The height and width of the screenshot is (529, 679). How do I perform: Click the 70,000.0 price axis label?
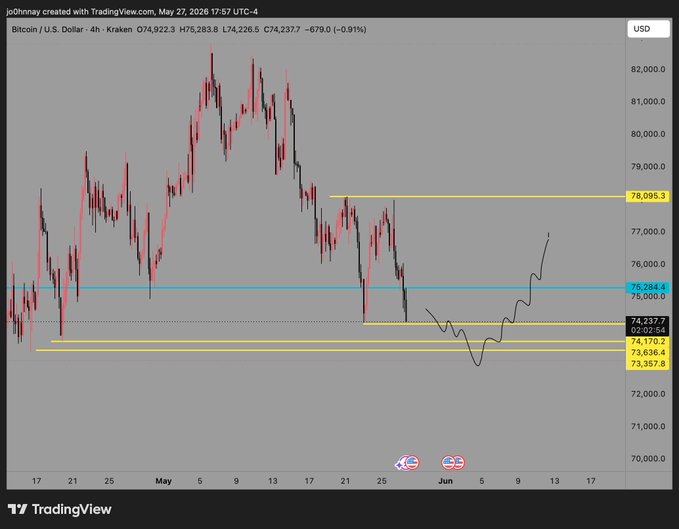point(648,459)
